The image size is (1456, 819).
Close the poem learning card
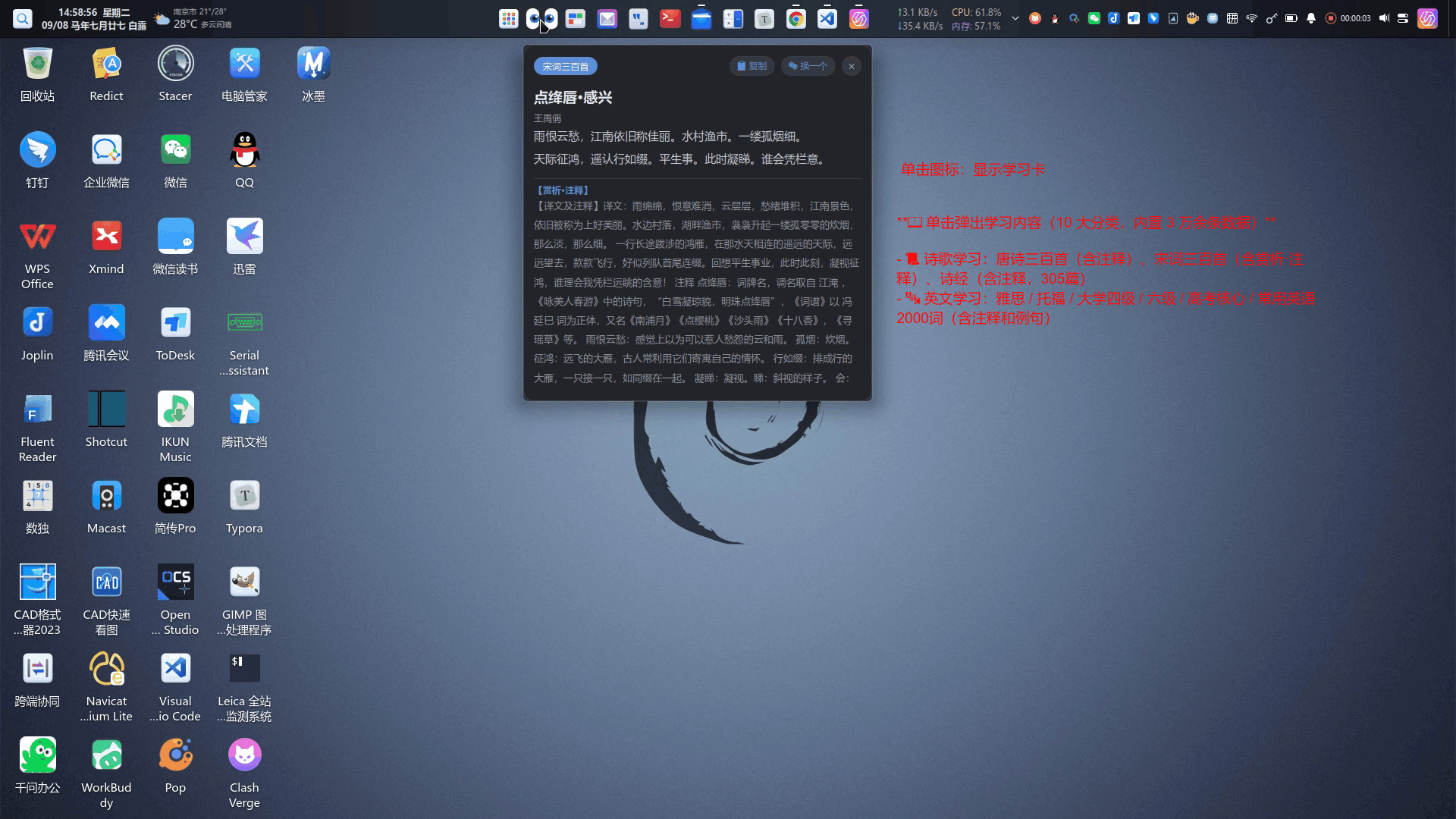852,66
